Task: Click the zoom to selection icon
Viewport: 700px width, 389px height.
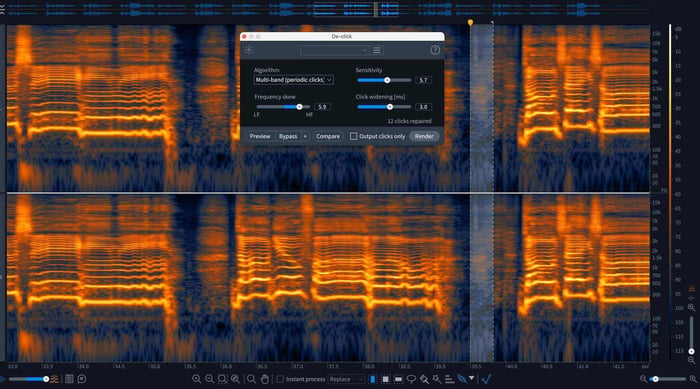Action: click(x=222, y=379)
